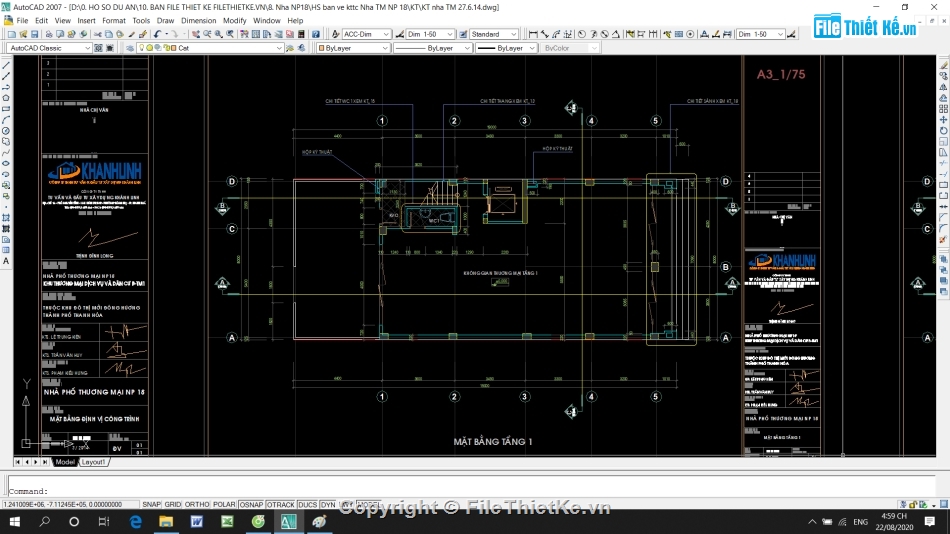Image resolution: width=950 pixels, height=534 pixels.
Task: Click the Radius Dimension icon
Action: click(x=582, y=35)
